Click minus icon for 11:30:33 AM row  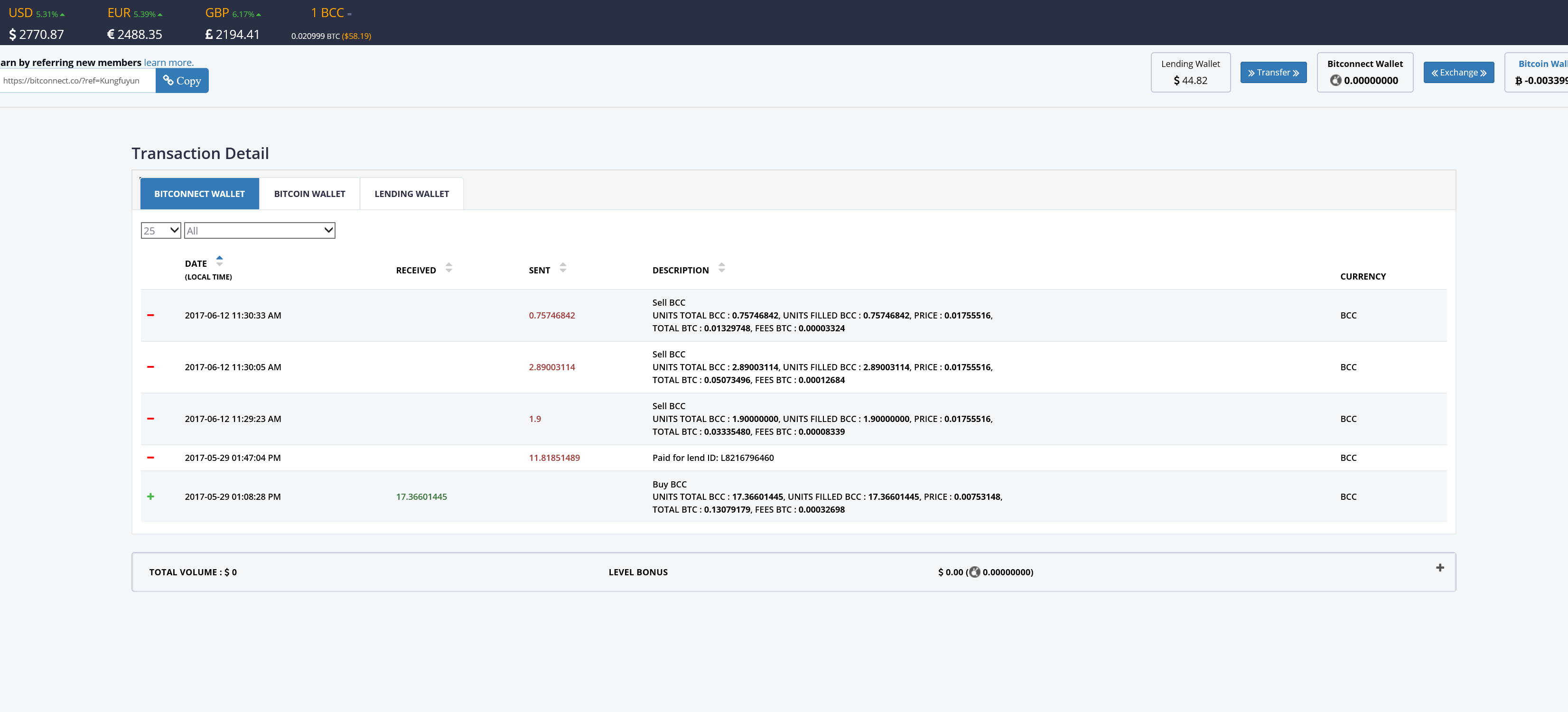coord(150,316)
